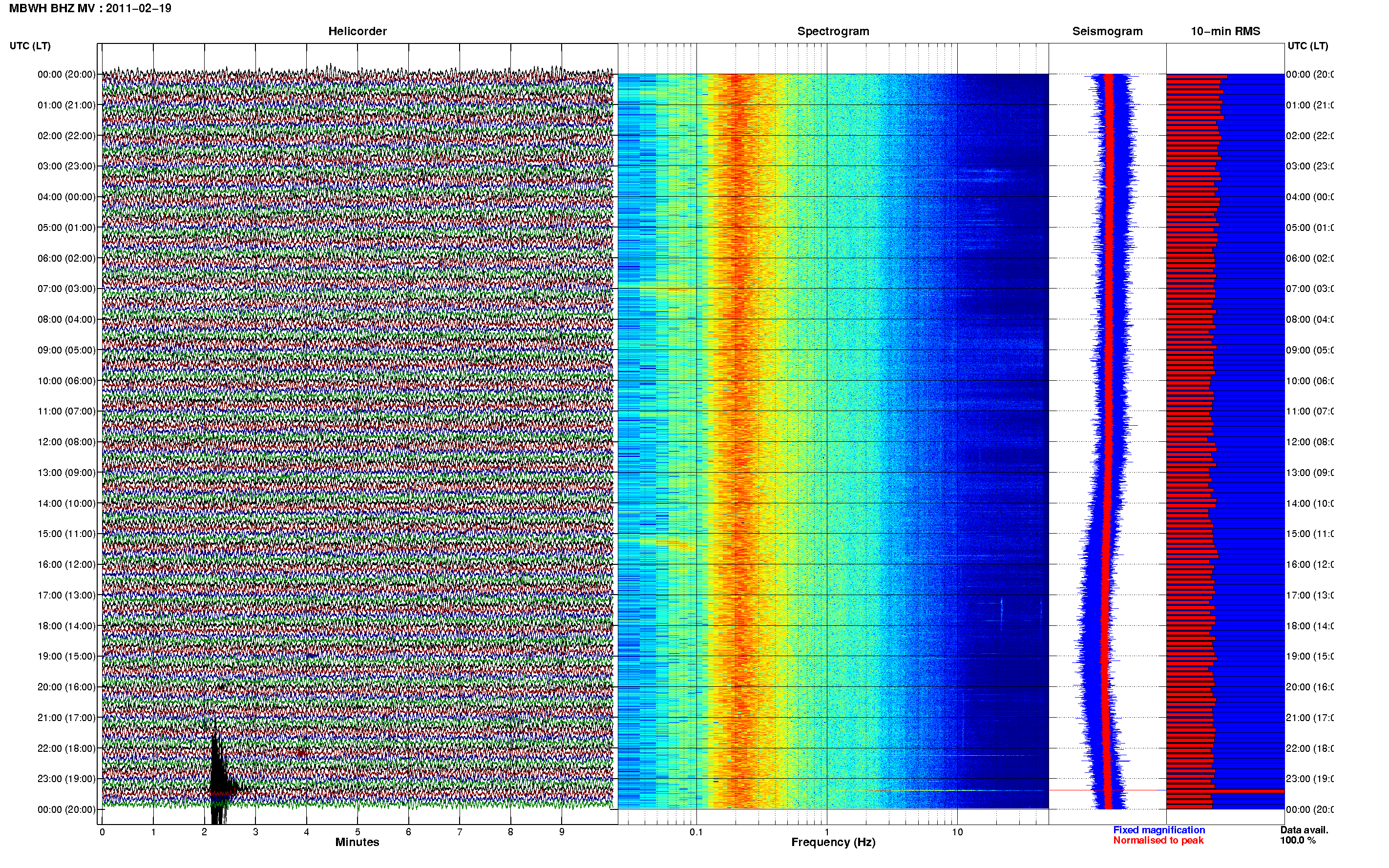
Task: Click the '01:00 (21:00)' time label
Action: [x=66, y=105]
